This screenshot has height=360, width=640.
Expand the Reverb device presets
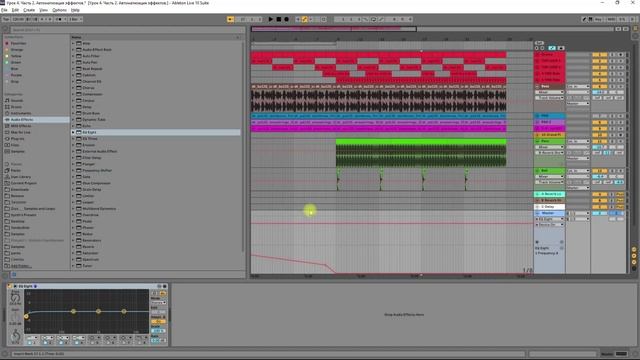[x=73, y=247]
